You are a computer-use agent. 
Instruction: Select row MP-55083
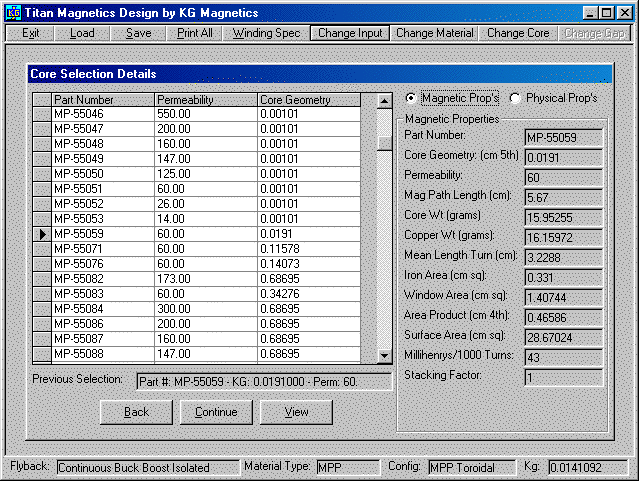[196, 294]
